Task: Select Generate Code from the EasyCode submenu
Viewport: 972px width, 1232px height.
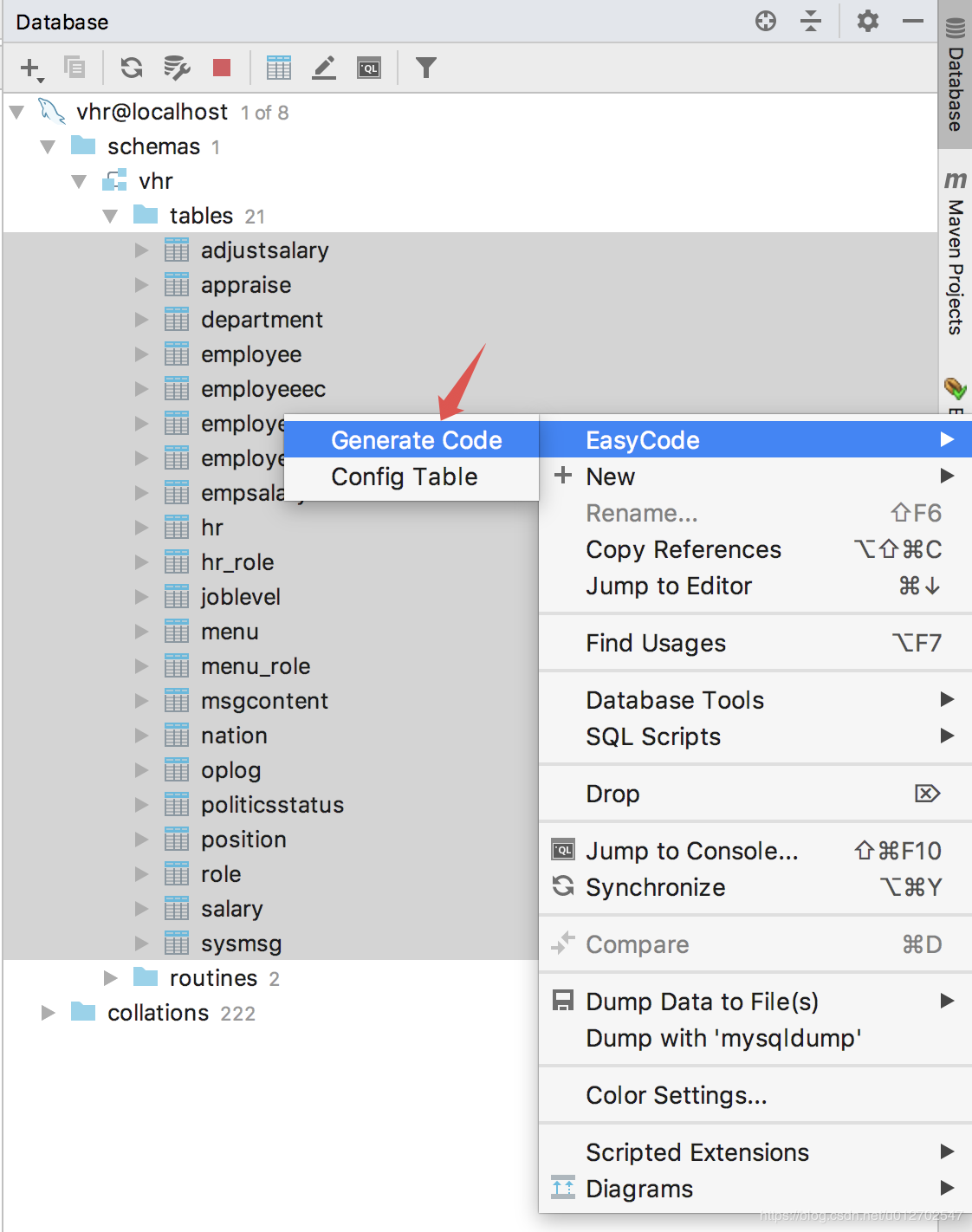Action: (x=416, y=439)
